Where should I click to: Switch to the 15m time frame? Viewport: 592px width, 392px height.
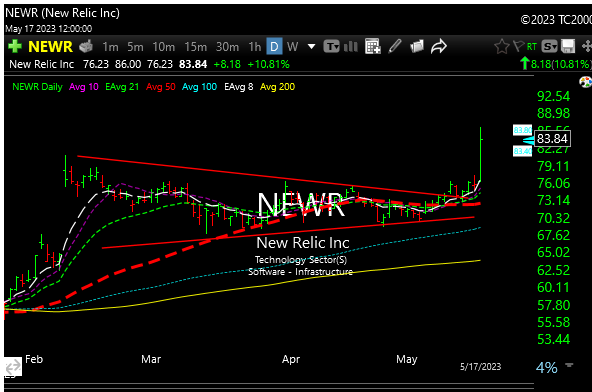[x=195, y=47]
